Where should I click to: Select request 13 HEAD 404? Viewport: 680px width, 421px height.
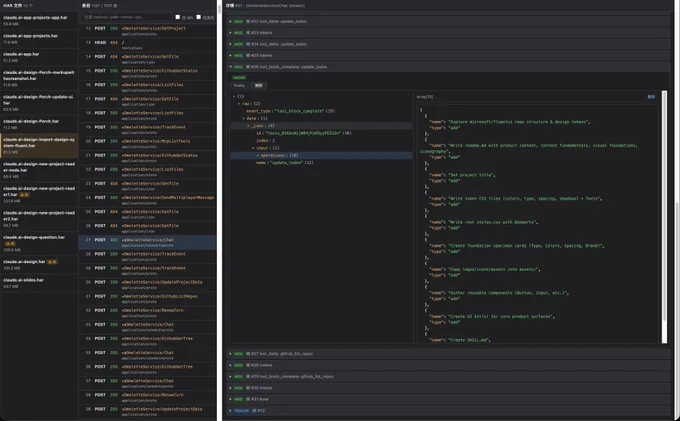[147, 45]
